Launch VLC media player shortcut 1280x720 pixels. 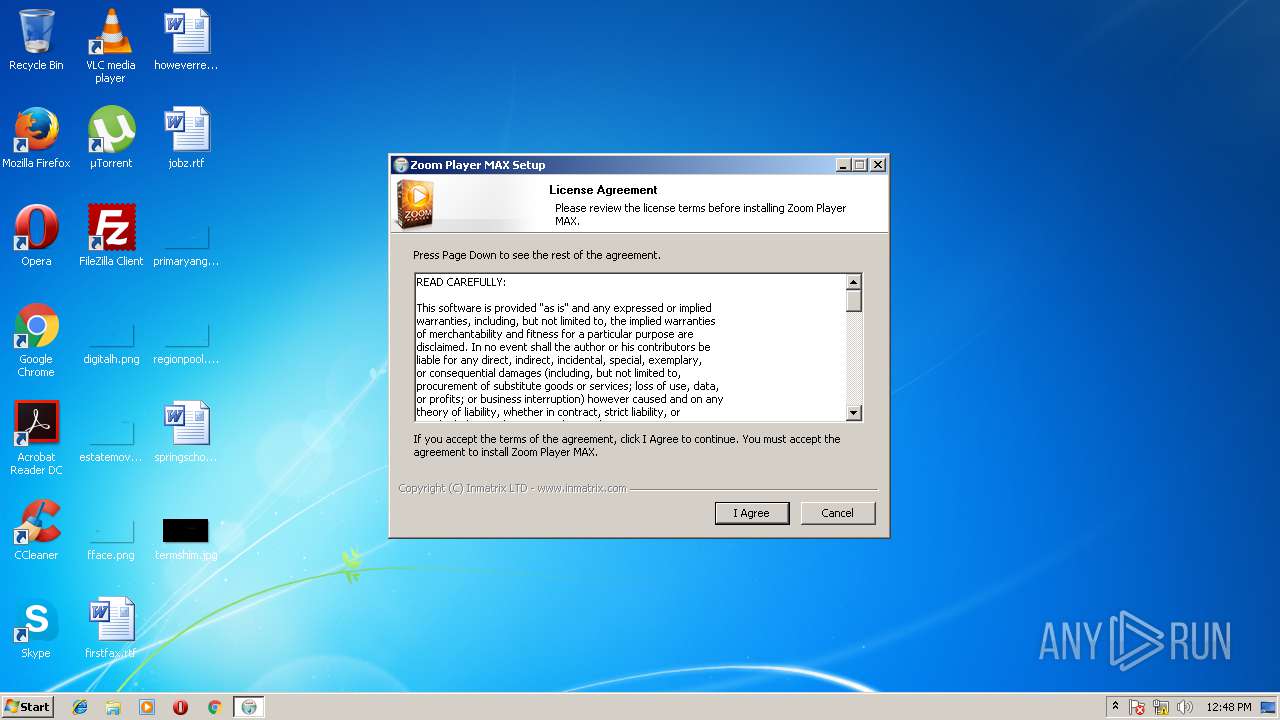pos(110,46)
